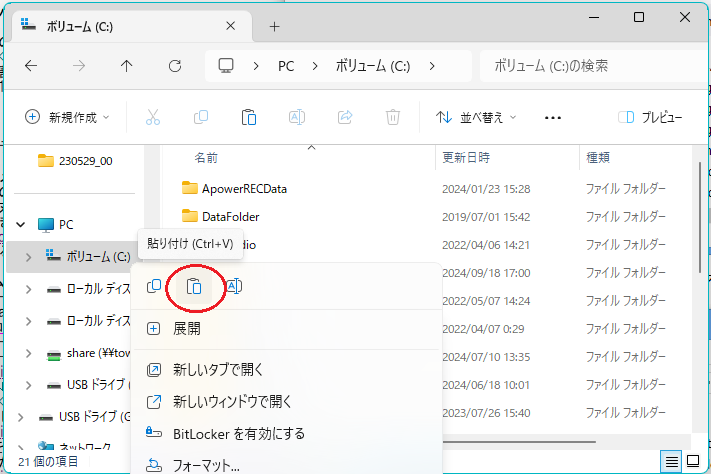711x474 pixels.
Task: Select the ApowerRECData folder
Action: click(244, 189)
